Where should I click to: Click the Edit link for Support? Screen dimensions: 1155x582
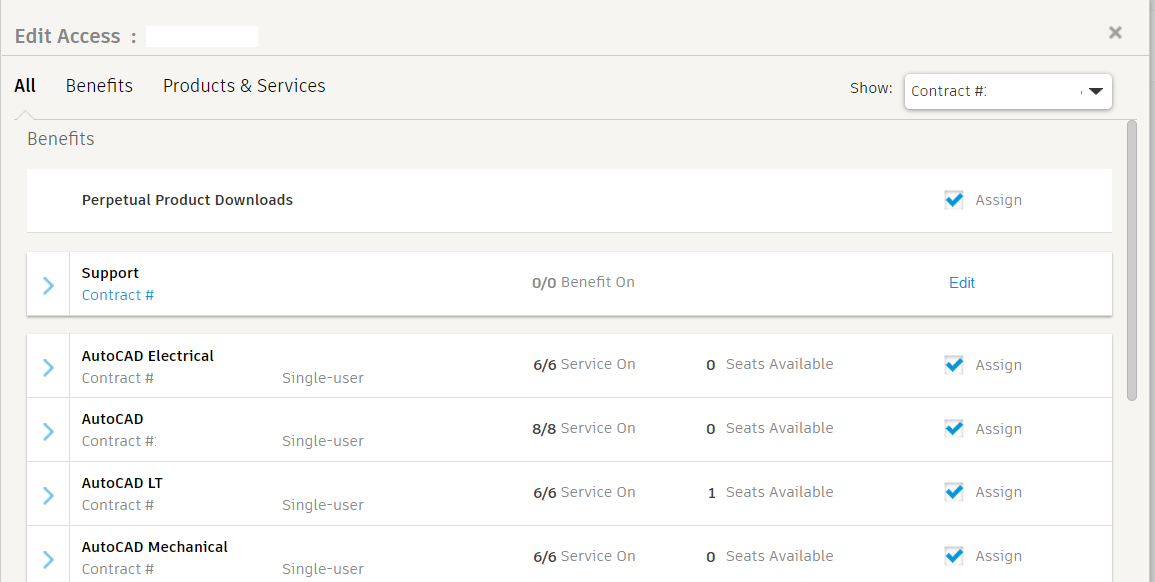coord(961,283)
